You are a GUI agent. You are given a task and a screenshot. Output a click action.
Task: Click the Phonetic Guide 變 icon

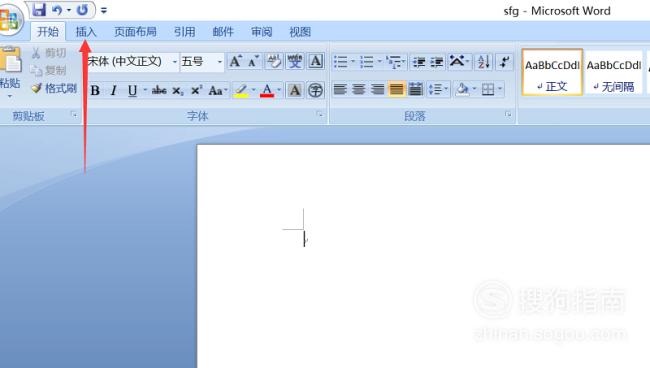295,62
